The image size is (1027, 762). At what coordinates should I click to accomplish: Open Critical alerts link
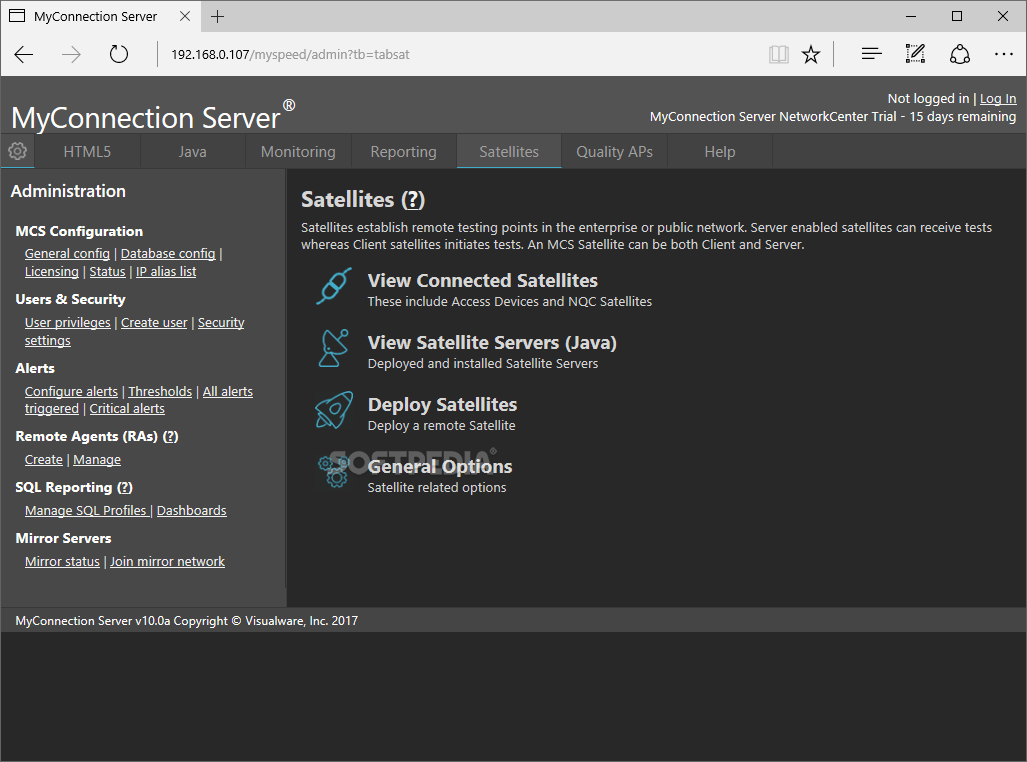pos(127,408)
